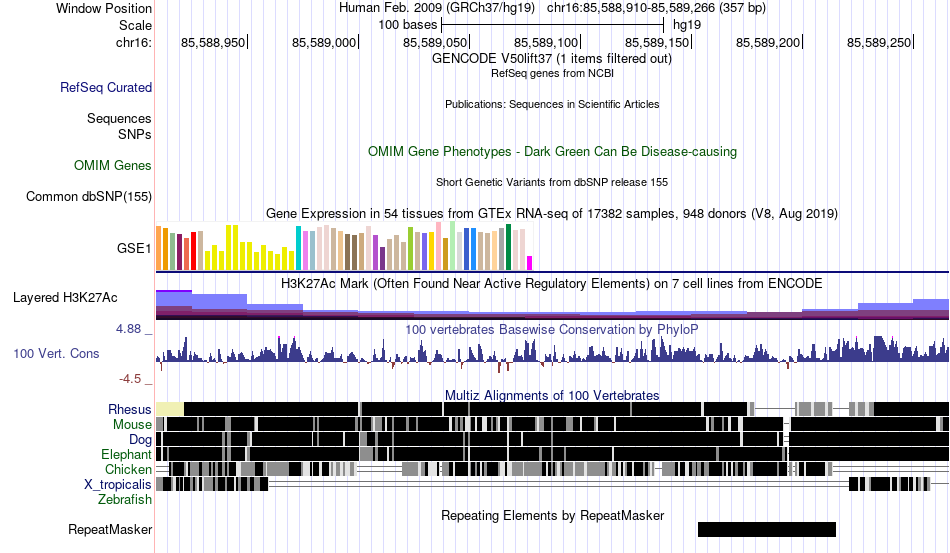Image resolution: width=950 pixels, height=553 pixels.
Task: Click the cyan bar in GSE1 chart
Action: [x=298, y=248]
